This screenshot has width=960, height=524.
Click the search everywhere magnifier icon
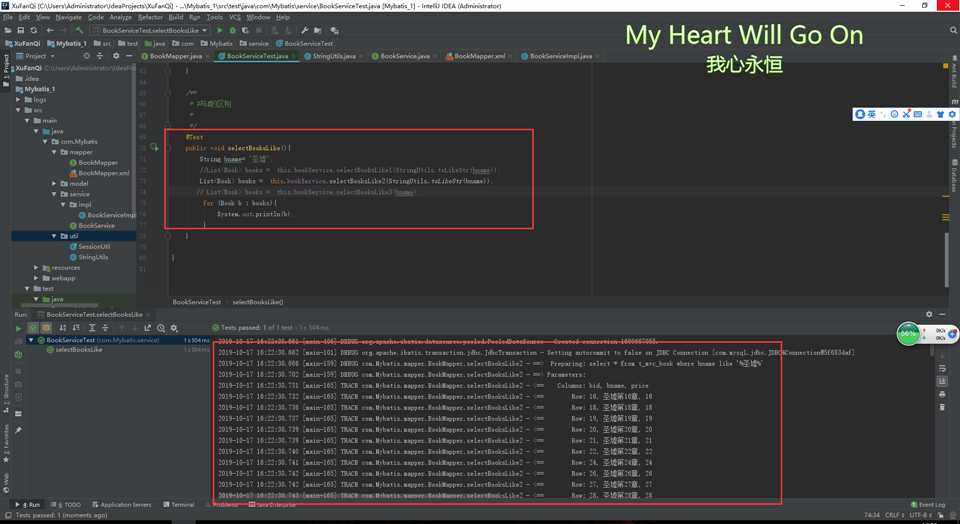click(x=953, y=30)
